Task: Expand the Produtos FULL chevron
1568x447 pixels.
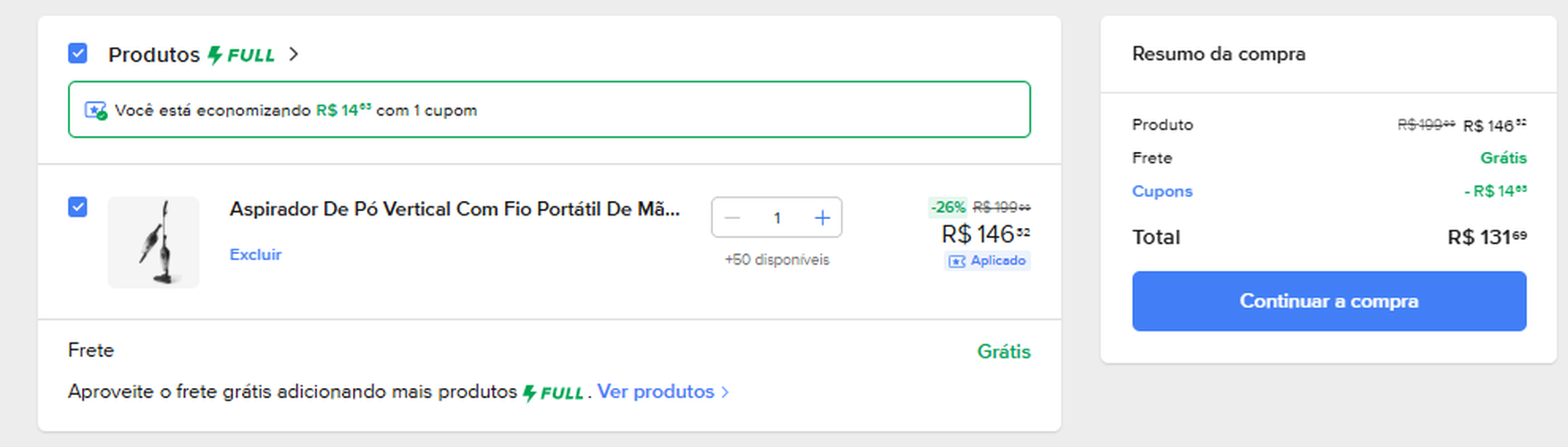Action: pos(294,55)
